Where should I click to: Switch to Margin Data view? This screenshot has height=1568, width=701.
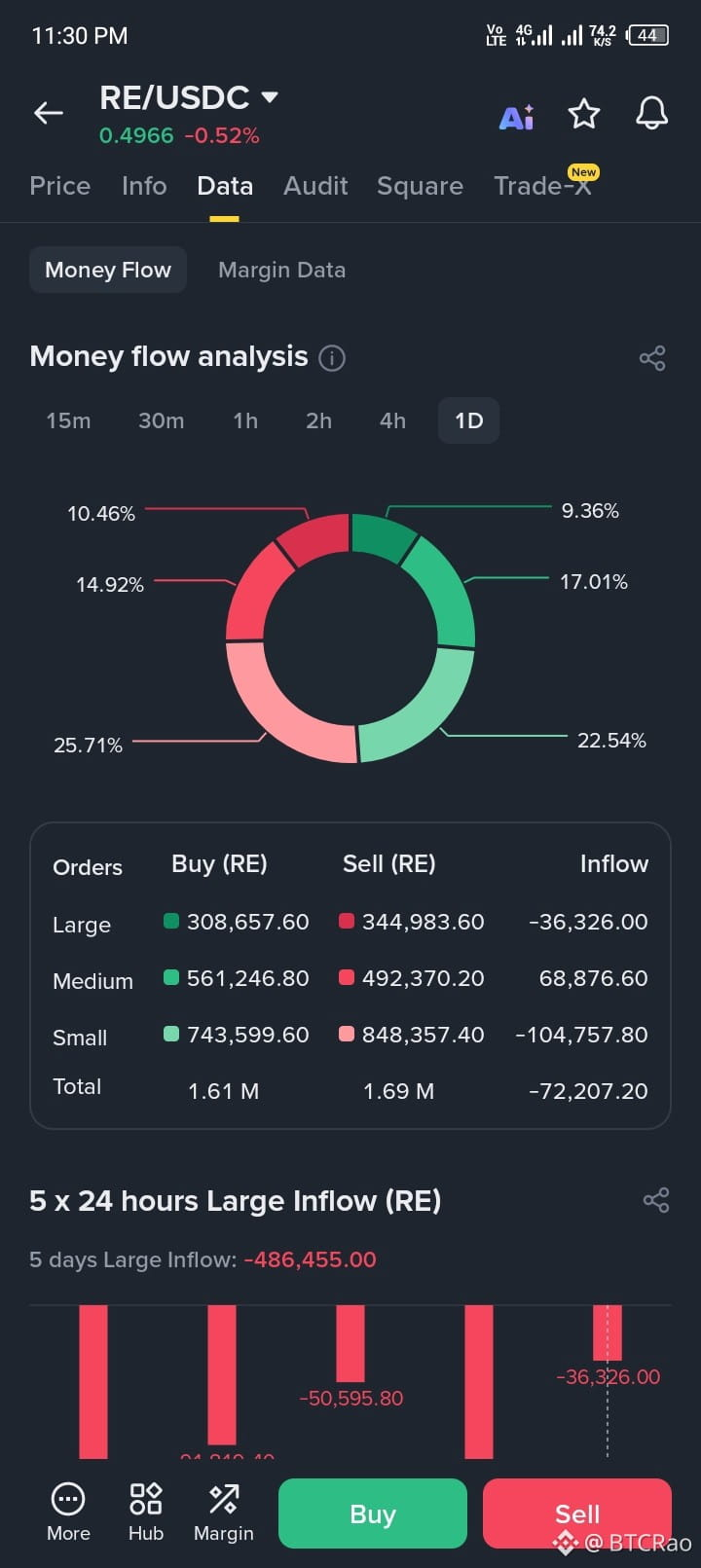[x=282, y=270]
